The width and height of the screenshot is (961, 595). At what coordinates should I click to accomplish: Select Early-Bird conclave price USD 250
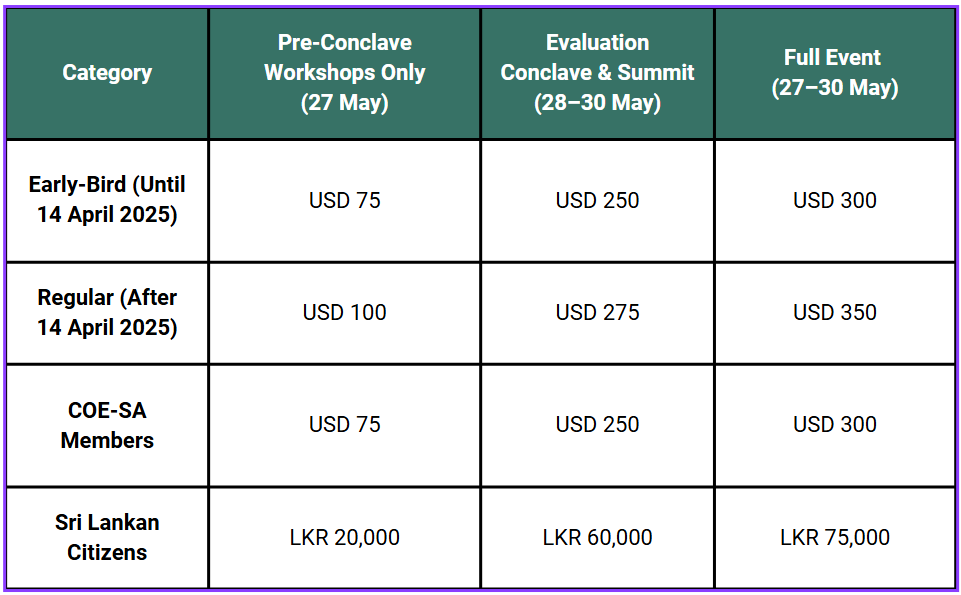point(598,200)
